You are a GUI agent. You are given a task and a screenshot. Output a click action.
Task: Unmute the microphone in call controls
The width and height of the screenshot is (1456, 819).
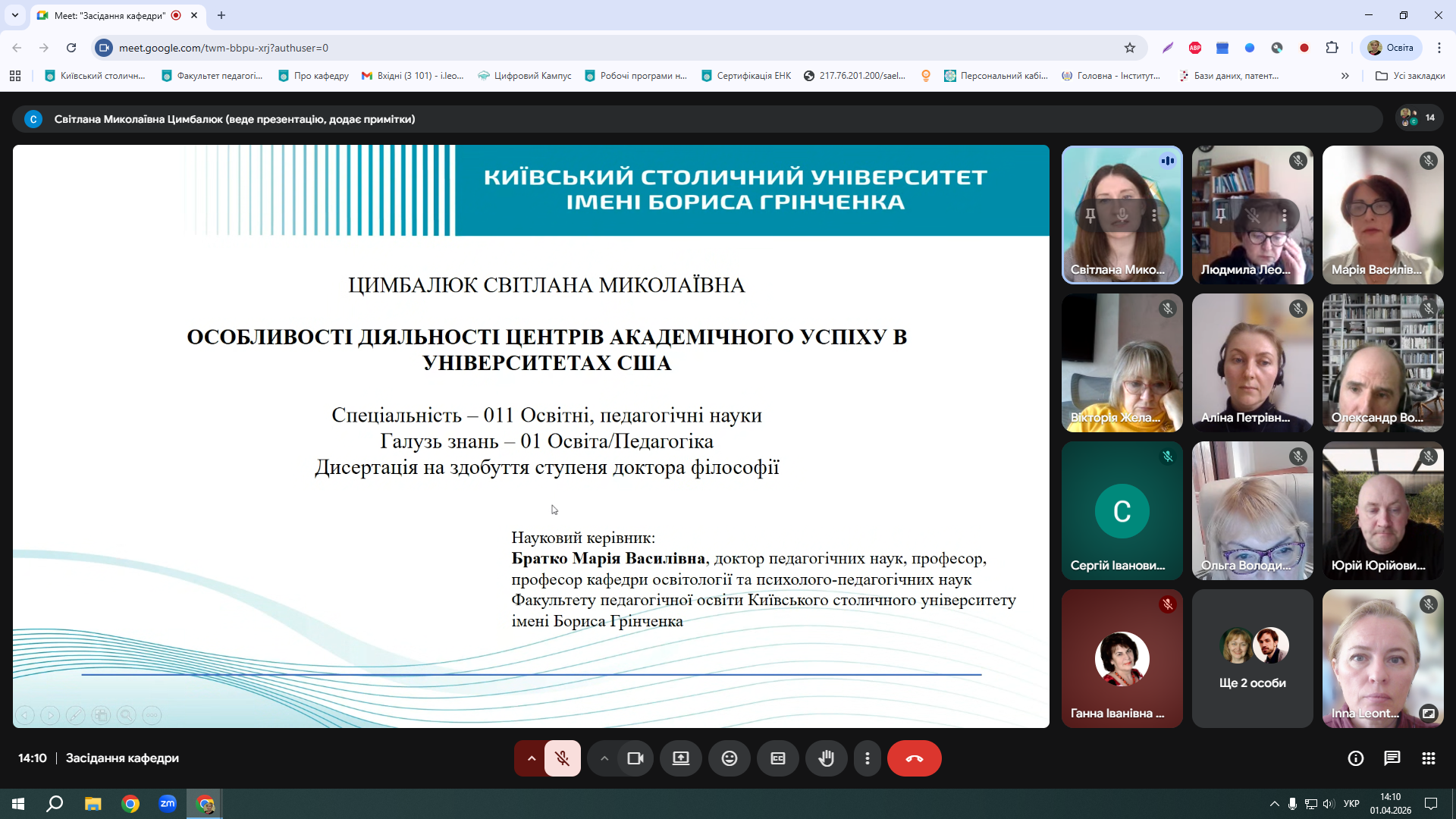point(562,758)
